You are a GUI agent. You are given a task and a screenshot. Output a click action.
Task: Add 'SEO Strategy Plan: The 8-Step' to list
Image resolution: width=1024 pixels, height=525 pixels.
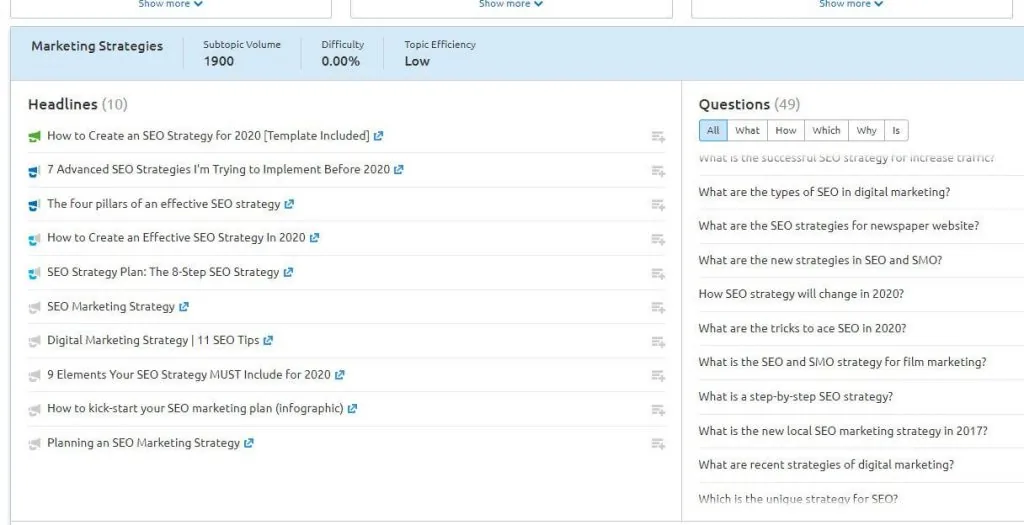tap(658, 274)
